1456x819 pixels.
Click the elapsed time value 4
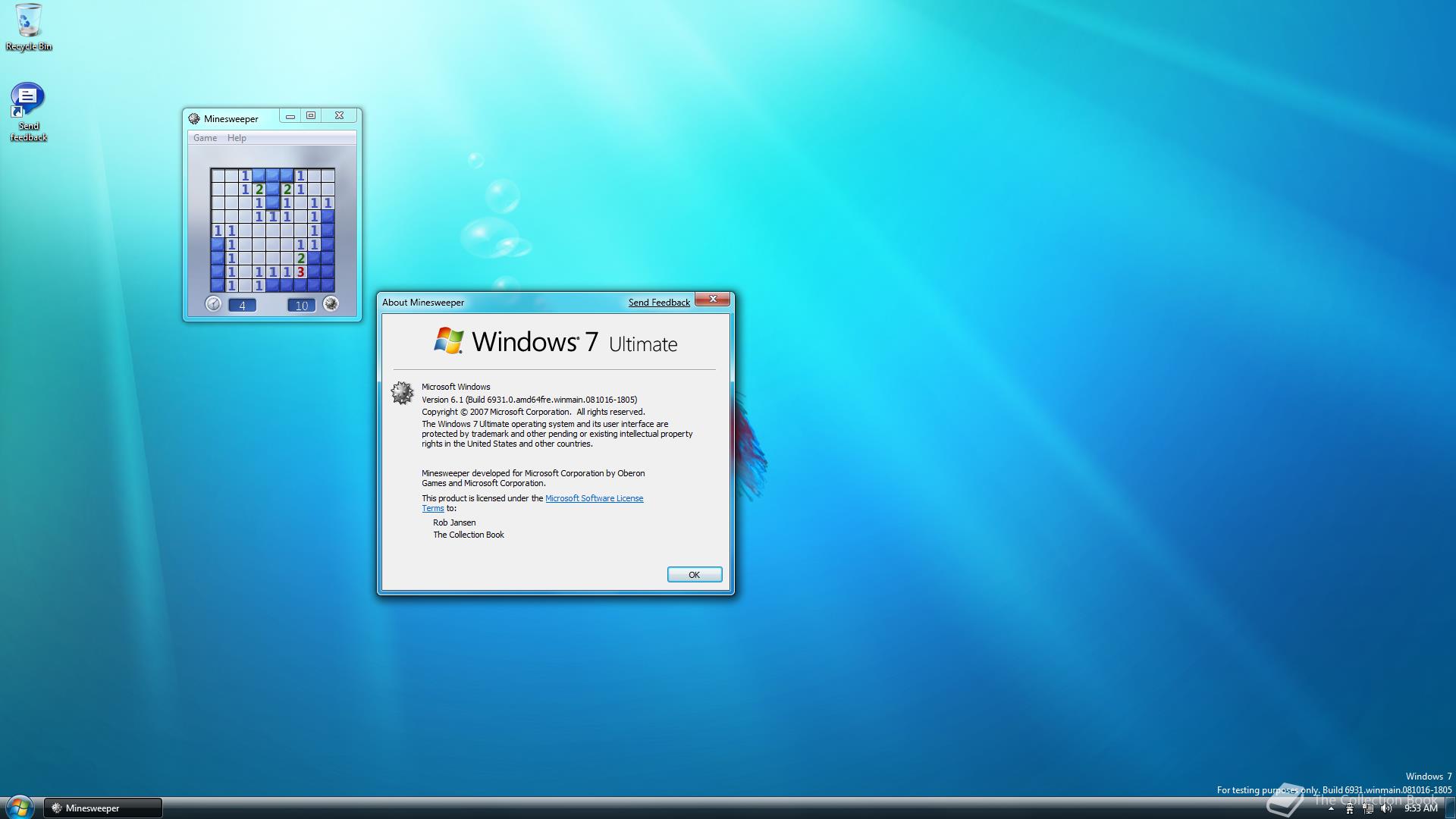(x=242, y=306)
